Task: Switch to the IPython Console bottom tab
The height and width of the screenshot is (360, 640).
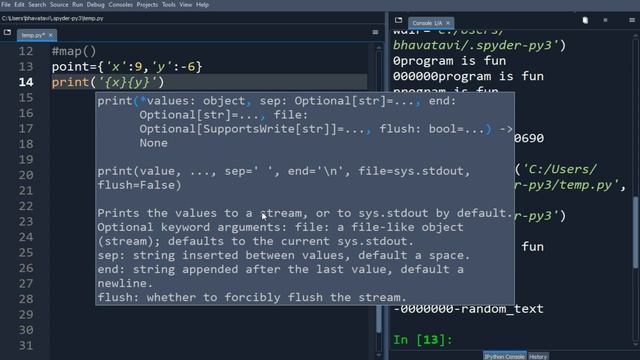Action: point(504,356)
